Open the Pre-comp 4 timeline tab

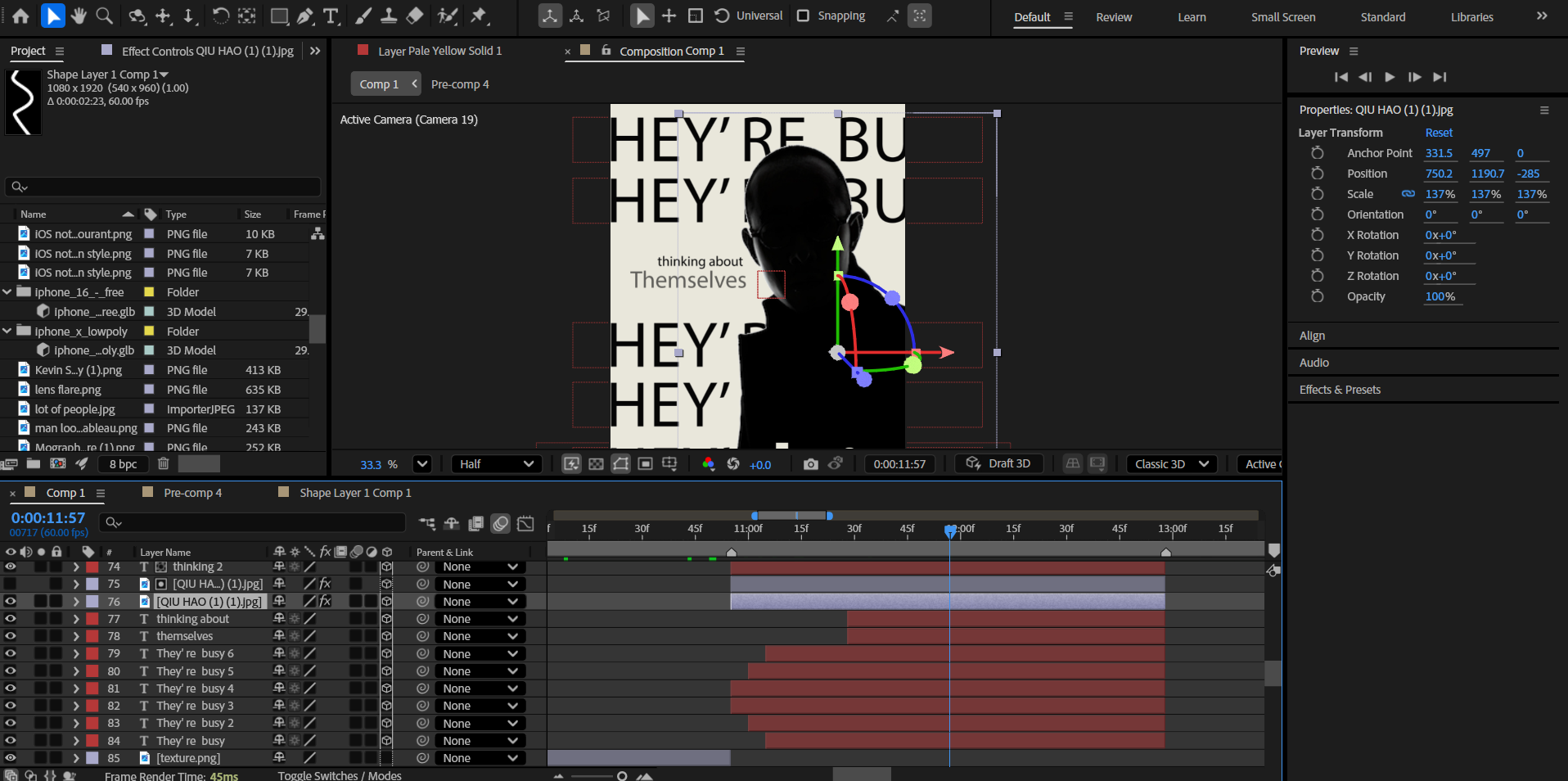(x=192, y=493)
